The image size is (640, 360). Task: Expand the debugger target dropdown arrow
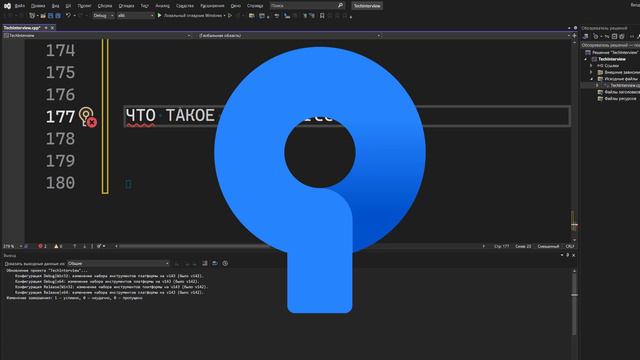click(224, 16)
